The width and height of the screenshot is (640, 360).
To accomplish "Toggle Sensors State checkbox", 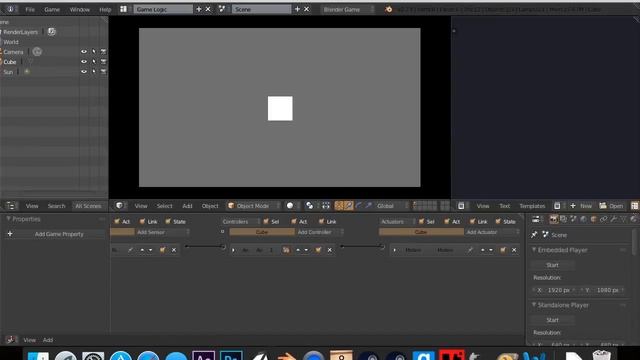I will pos(168,221).
